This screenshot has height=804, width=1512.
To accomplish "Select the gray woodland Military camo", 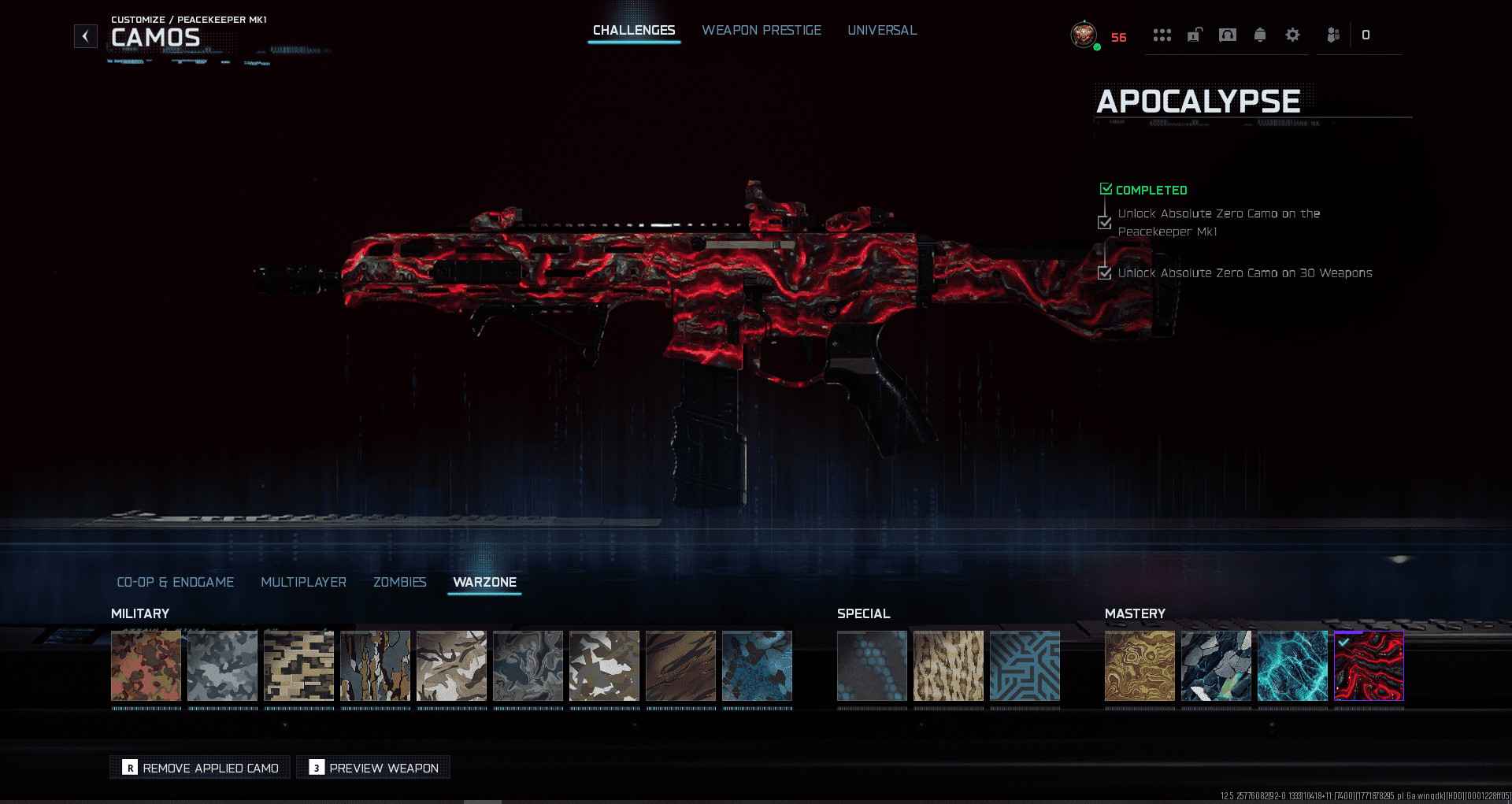I will pos(222,666).
